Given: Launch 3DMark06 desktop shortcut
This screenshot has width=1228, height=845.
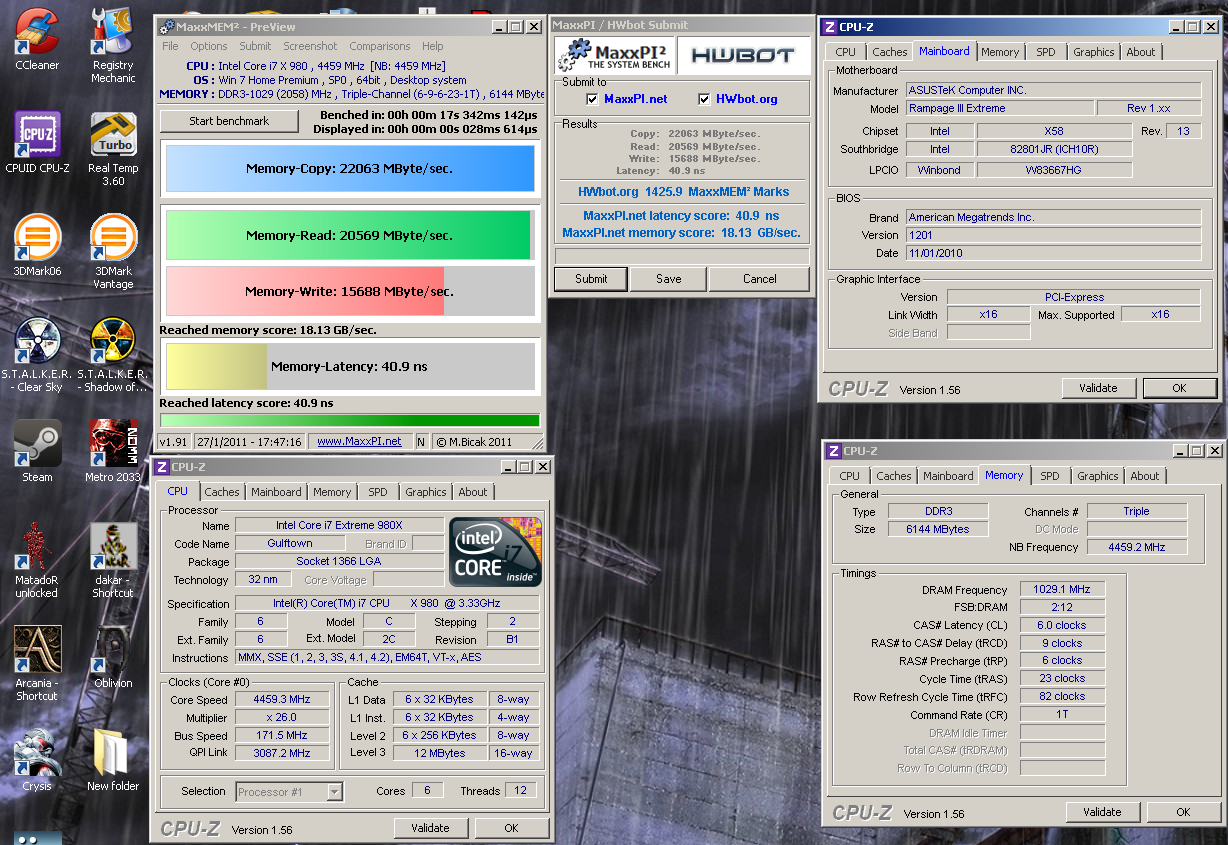Looking at the screenshot, I should tap(37, 246).
